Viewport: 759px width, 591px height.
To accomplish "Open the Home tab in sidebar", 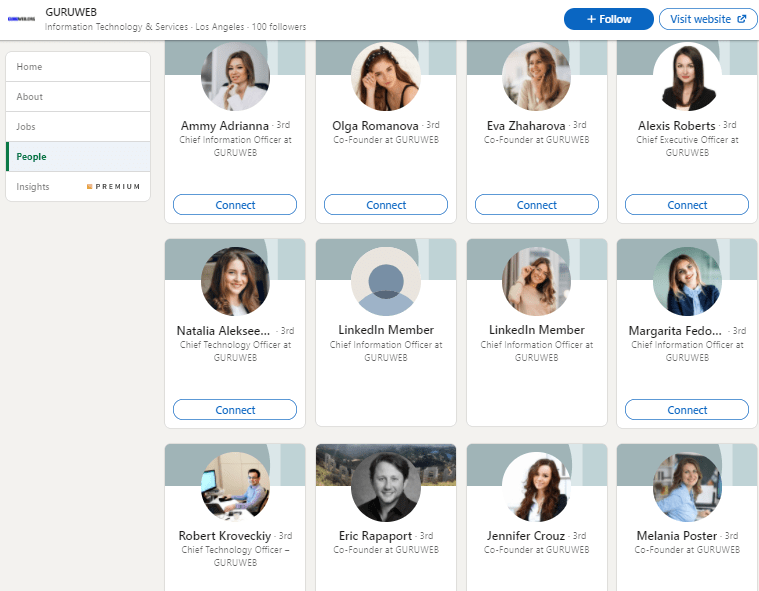I will click(30, 67).
